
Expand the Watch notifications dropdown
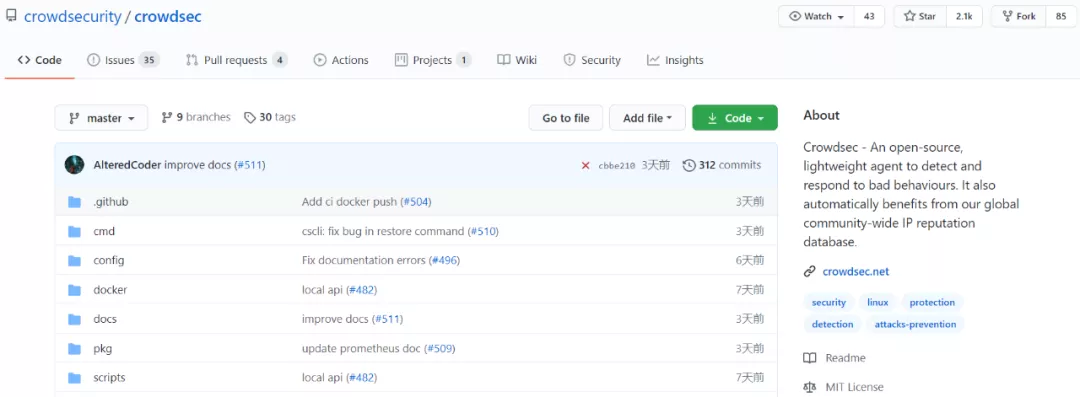click(817, 17)
